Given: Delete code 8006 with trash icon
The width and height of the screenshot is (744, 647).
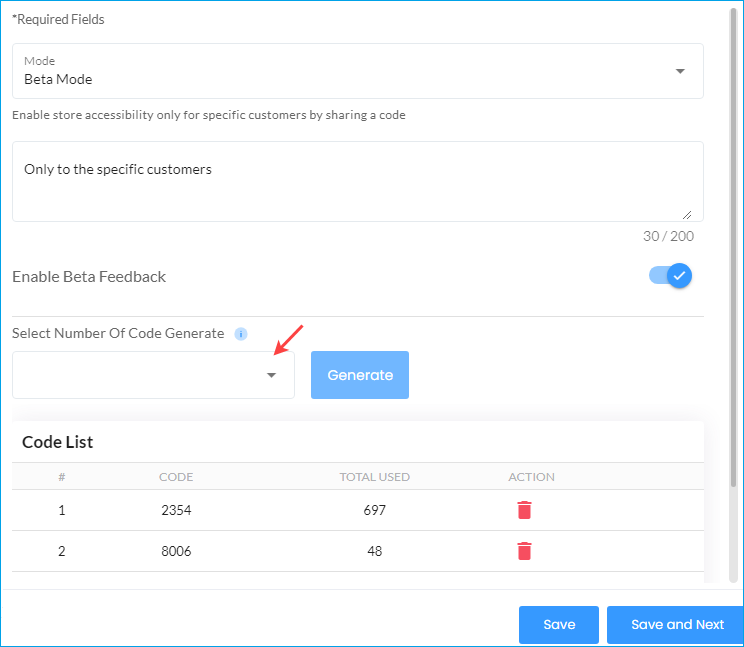Looking at the screenshot, I should 524,551.
